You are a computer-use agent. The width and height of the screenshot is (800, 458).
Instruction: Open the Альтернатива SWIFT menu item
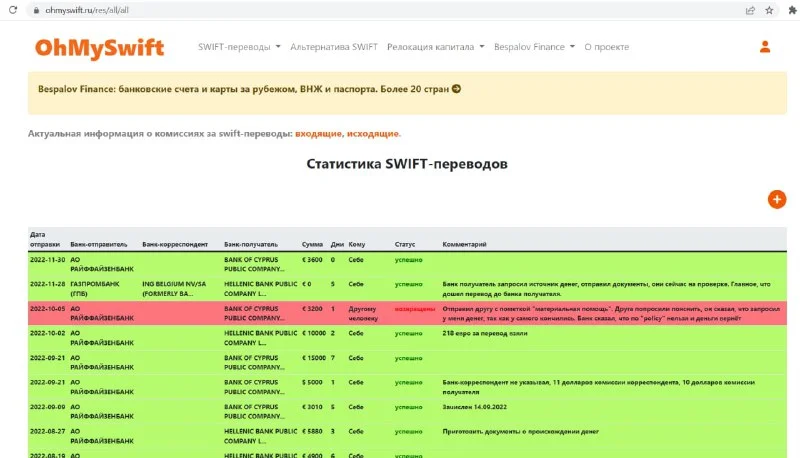[333, 47]
